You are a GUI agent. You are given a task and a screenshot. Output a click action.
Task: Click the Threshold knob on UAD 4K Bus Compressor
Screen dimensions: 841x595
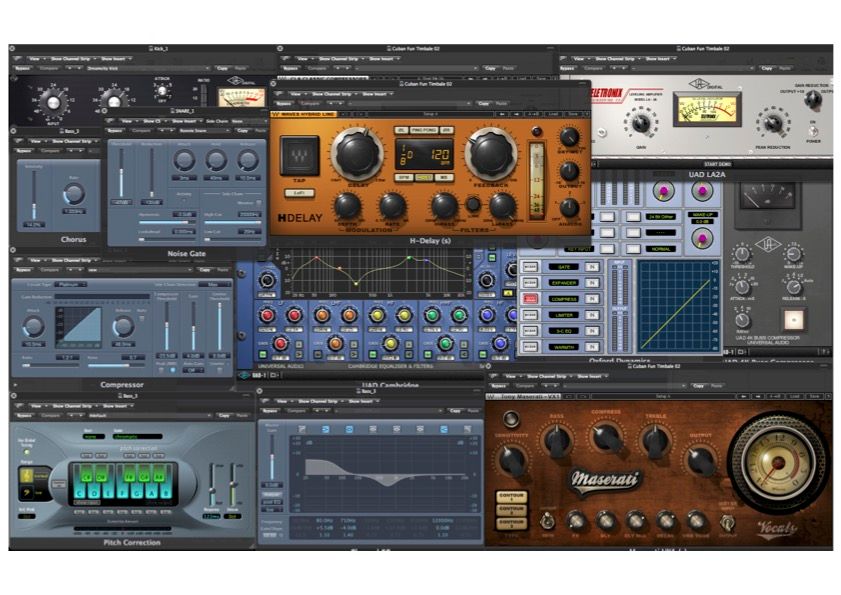(x=742, y=254)
